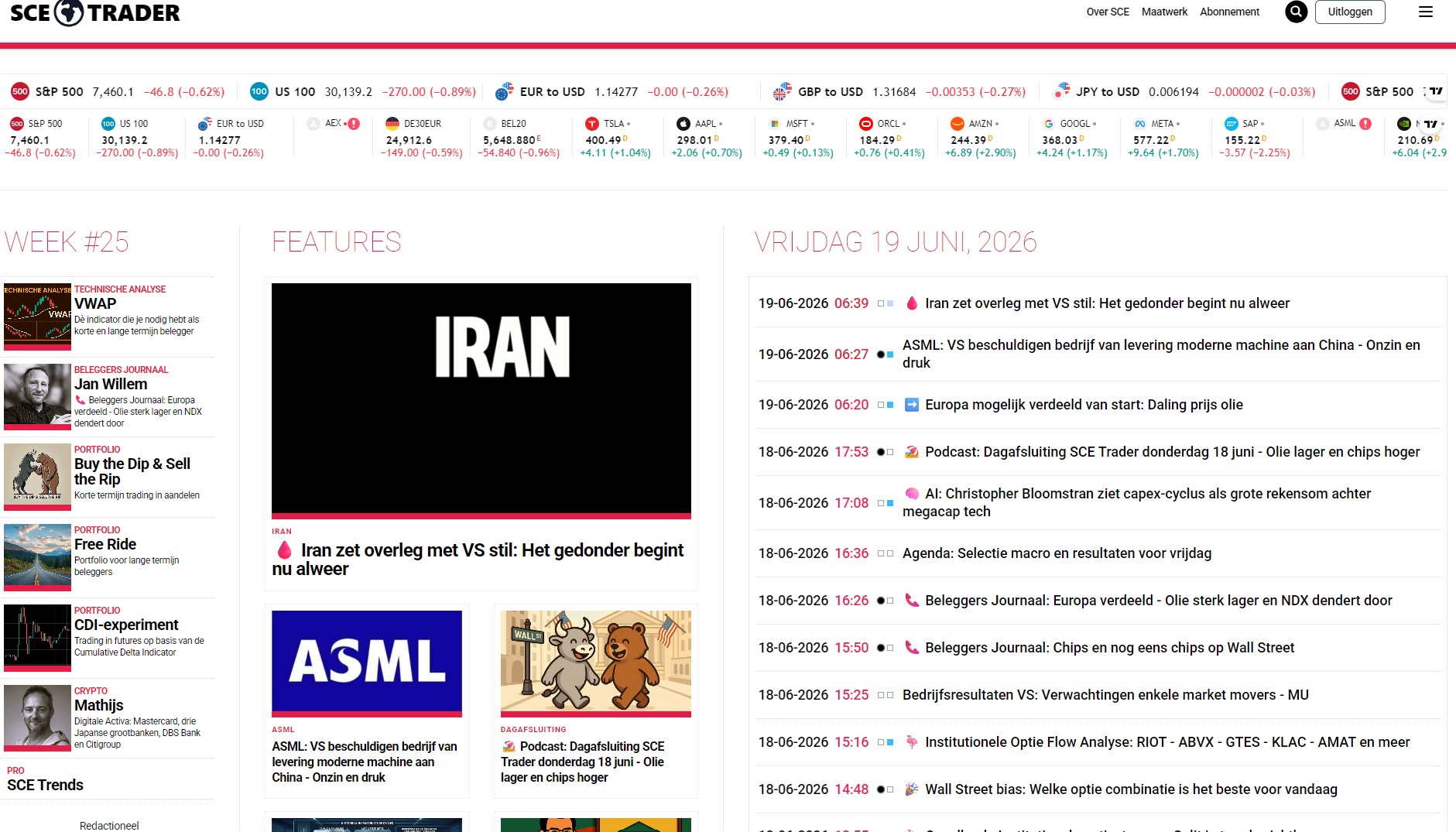Open the Free Ride road thumbnail
Image resolution: width=1456 pixels, height=832 pixels.
pos(37,556)
